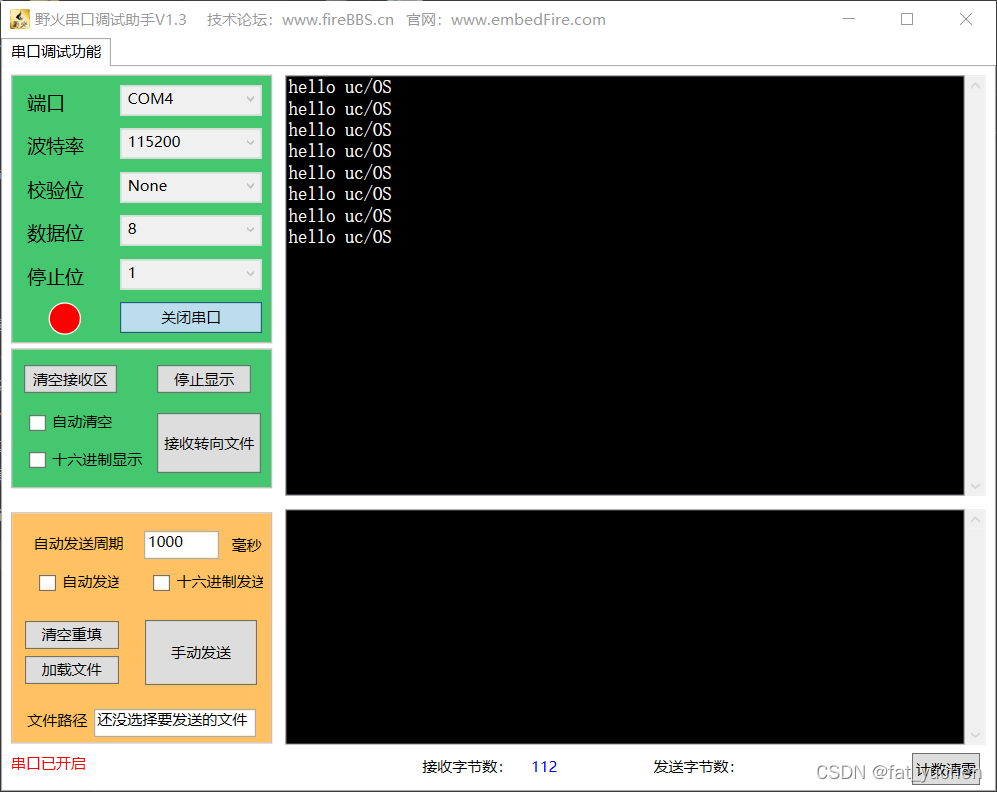Enable the 十六进制显示 checkbox

[38, 460]
